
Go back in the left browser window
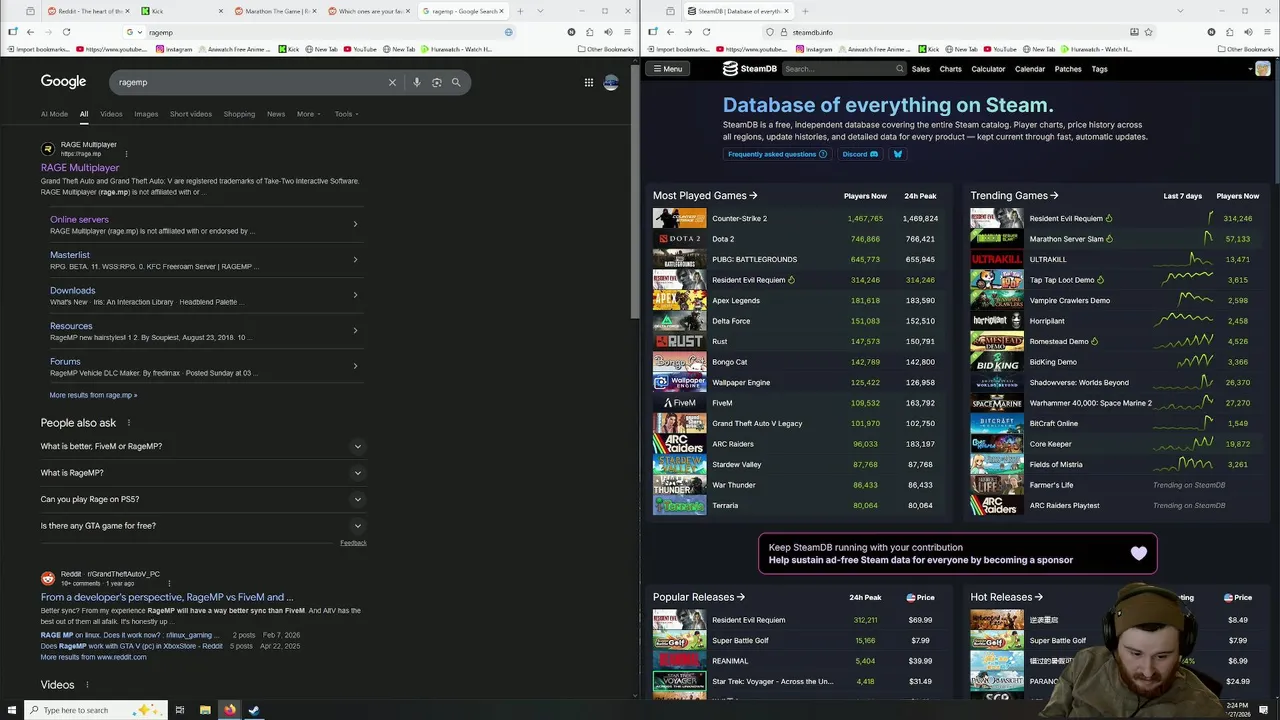point(30,32)
